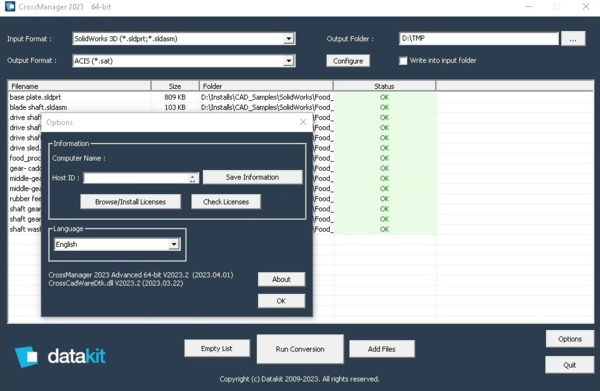Screen dimensions: 600x391
Task: Open the Input Format dropdown
Action: [289, 39]
